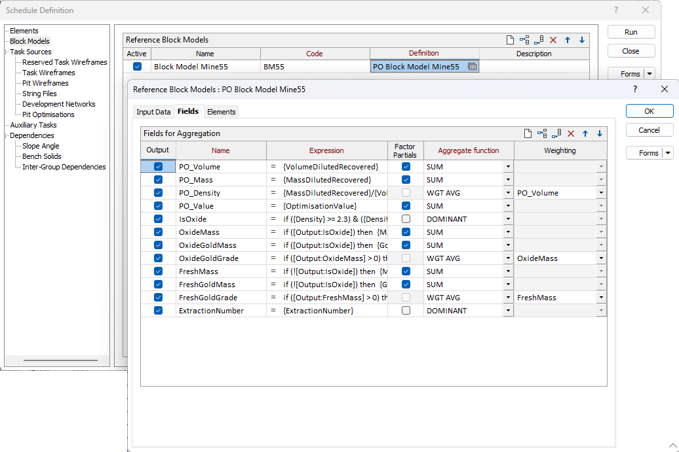
Task: Click the new item icon in Reference Block Models
Action: pos(510,40)
